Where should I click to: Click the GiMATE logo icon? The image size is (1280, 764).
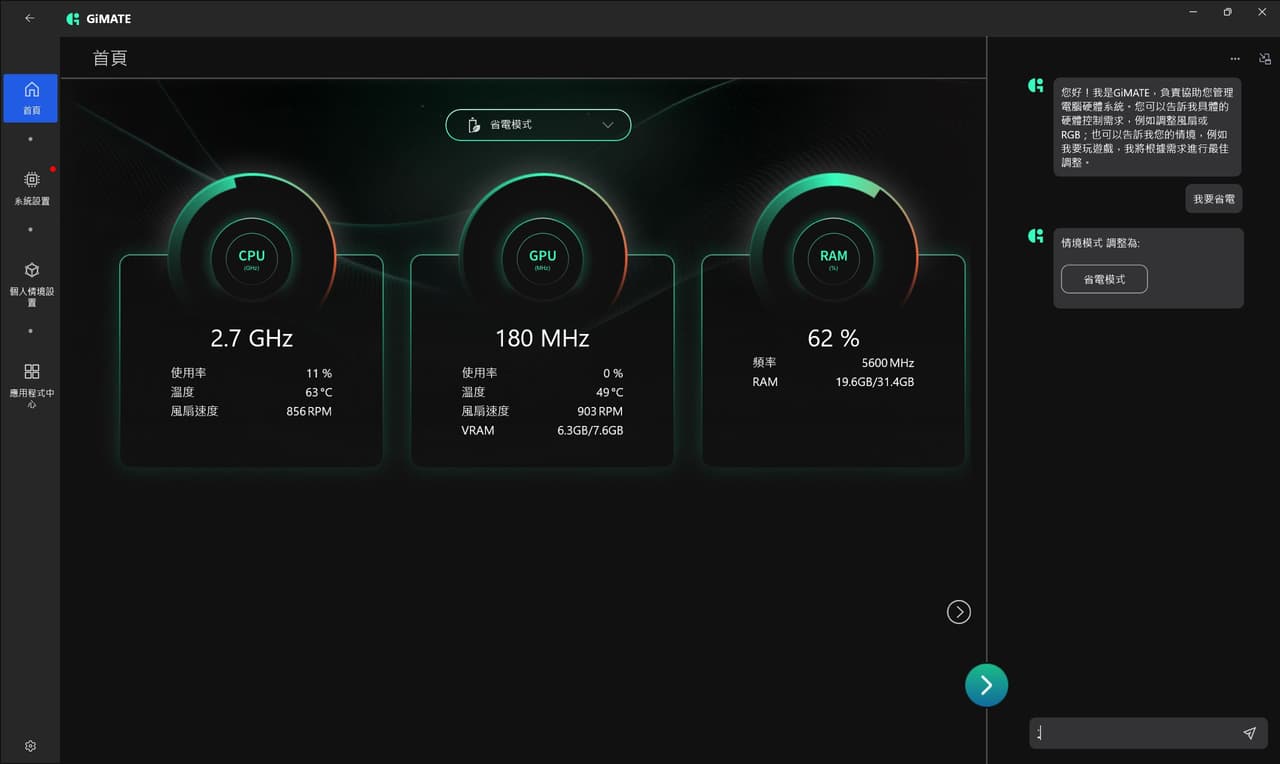[72, 18]
